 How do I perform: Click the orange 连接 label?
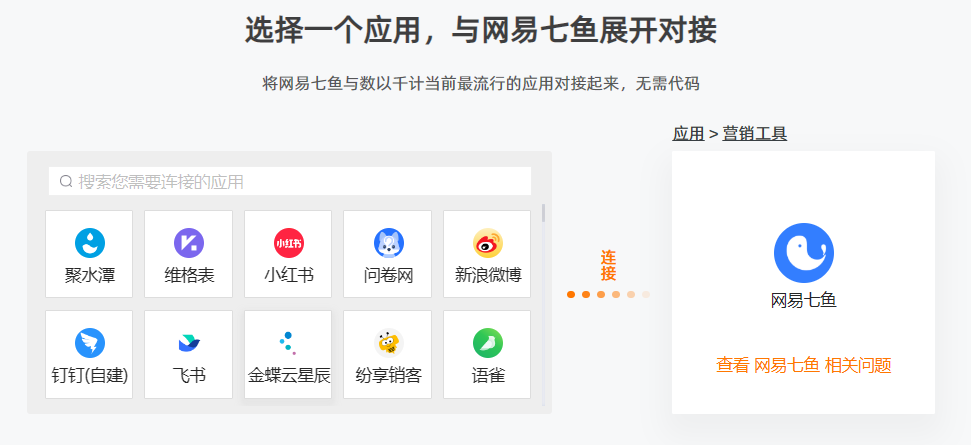[x=608, y=266]
